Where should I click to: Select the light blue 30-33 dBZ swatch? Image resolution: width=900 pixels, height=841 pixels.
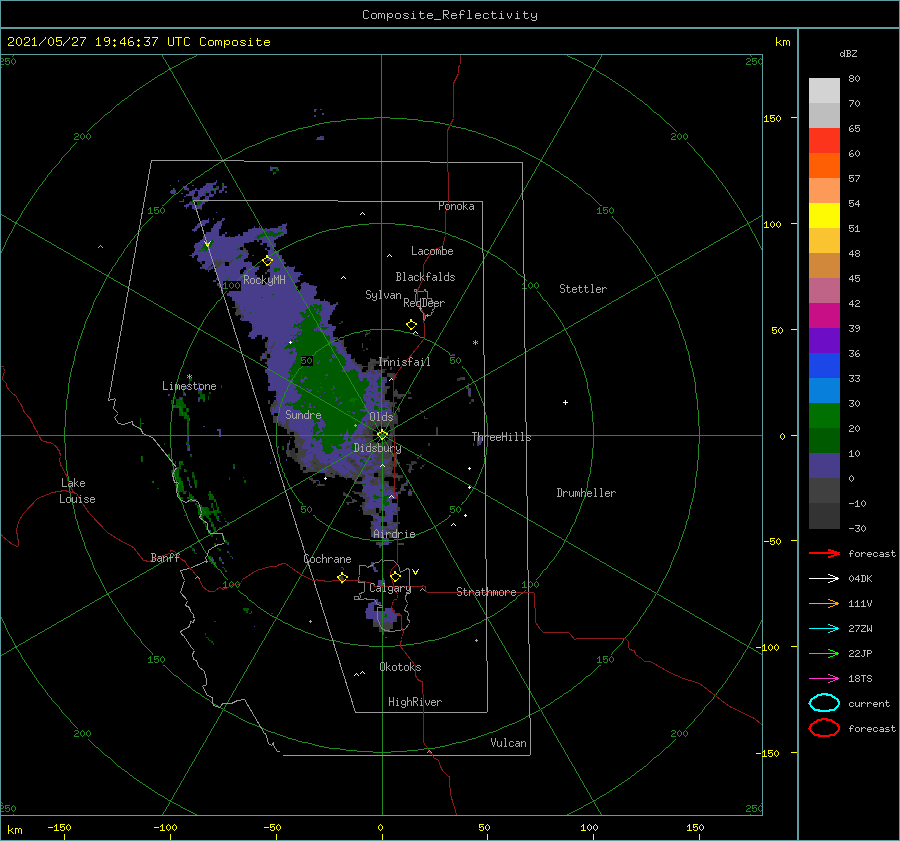point(824,391)
